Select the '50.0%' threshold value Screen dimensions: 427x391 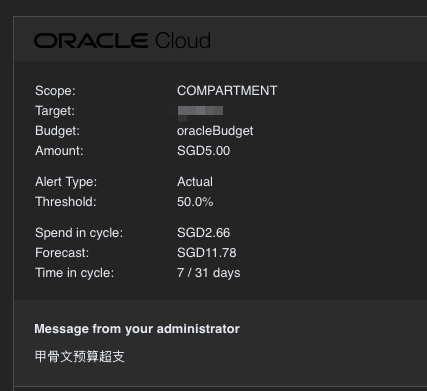(x=195, y=202)
